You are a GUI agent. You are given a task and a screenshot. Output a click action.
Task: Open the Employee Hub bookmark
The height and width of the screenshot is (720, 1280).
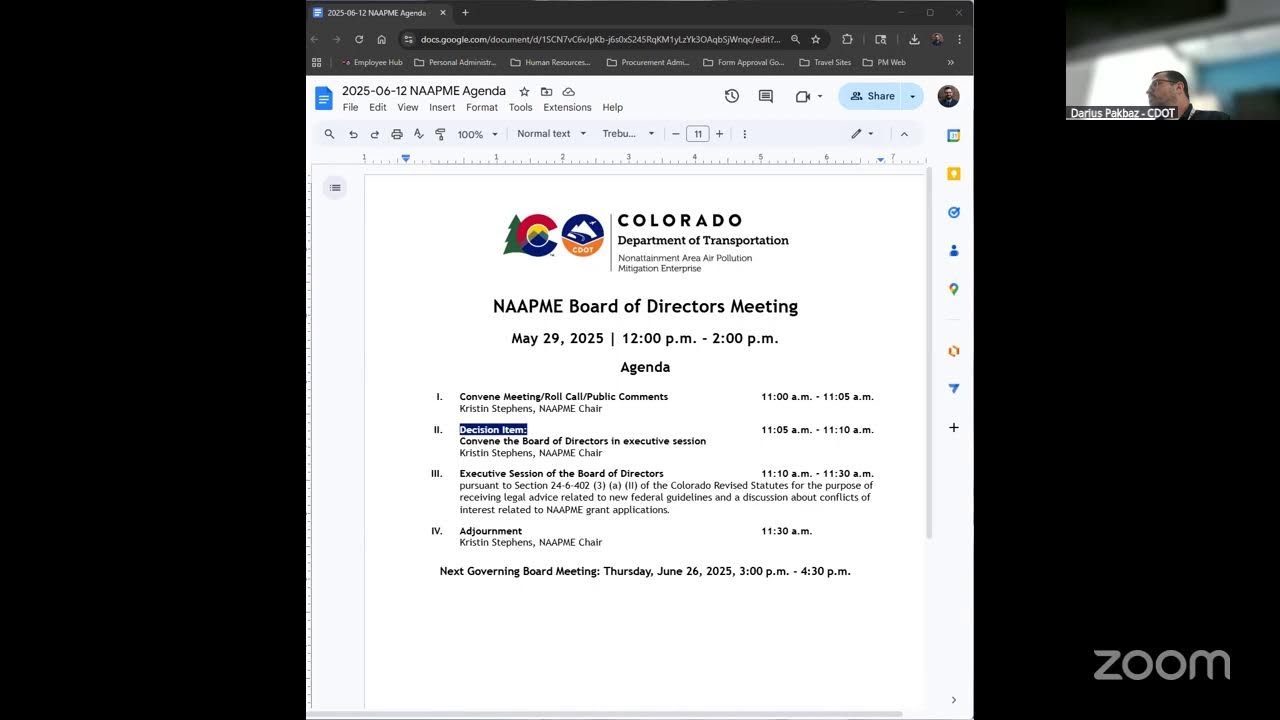coord(372,62)
